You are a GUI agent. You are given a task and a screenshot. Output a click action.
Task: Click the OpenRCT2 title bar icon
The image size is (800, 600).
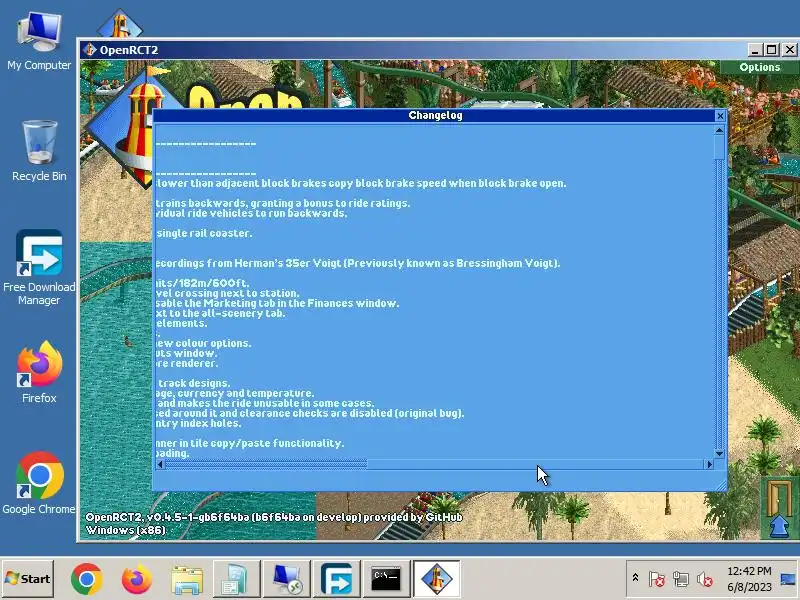click(90, 49)
